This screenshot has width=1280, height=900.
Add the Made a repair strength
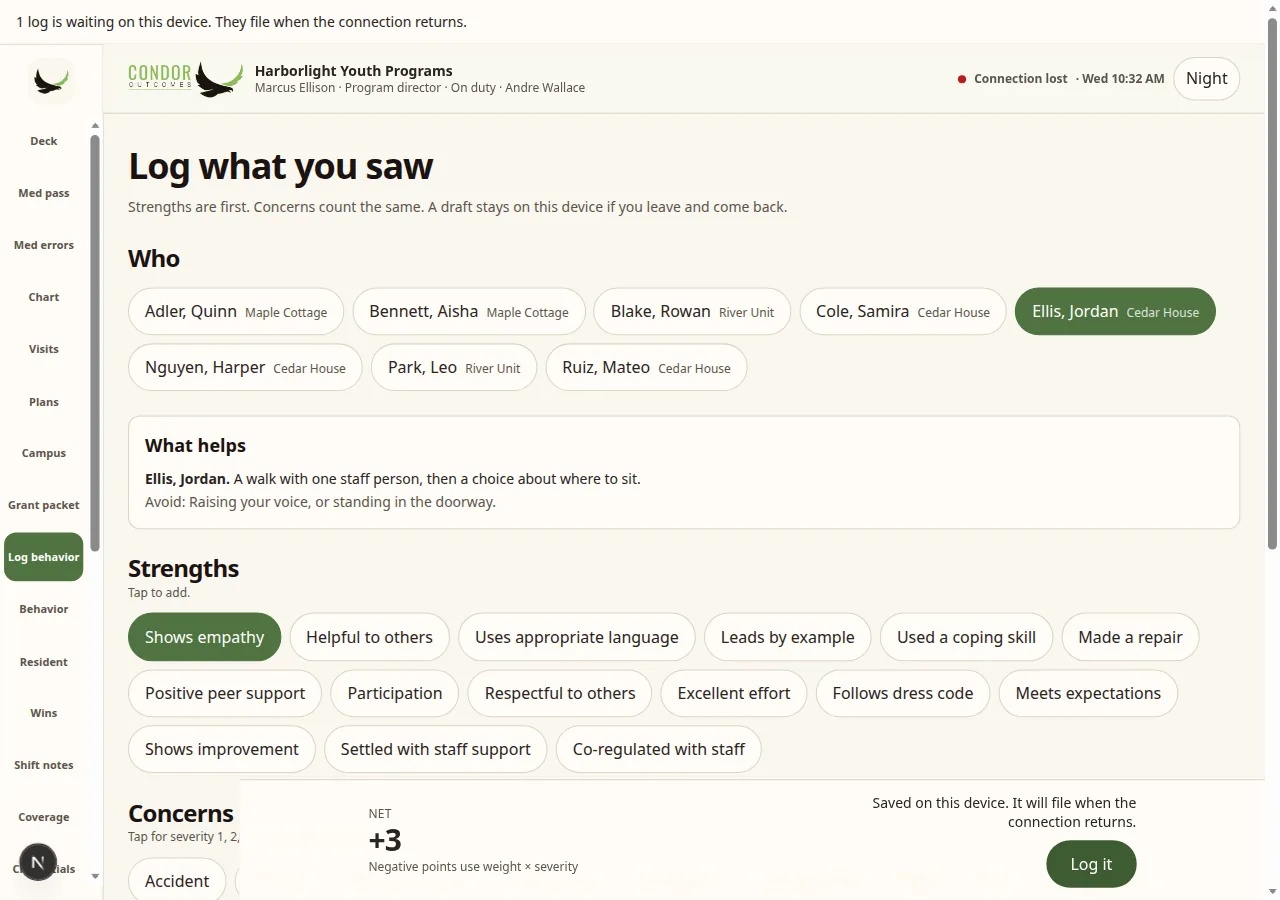click(x=1130, y=637)
